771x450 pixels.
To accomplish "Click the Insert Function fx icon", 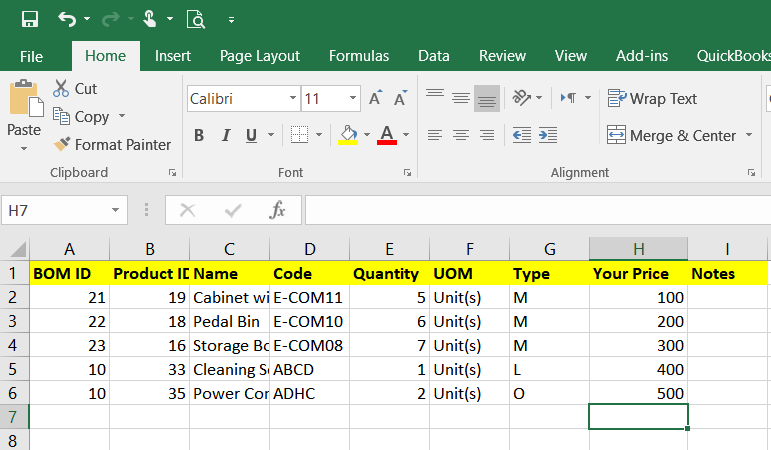I will [x=278, y=210].
